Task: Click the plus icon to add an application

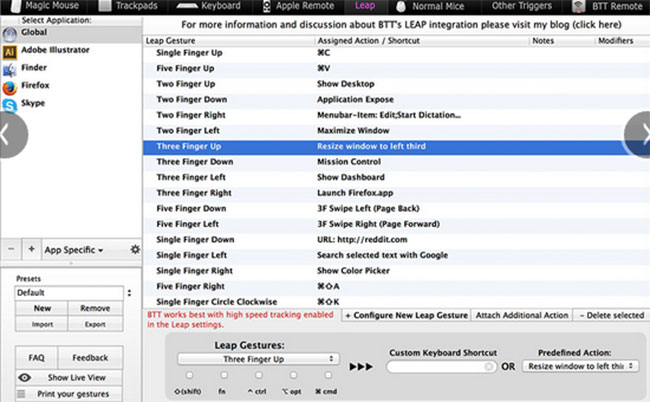Action: coord(32,249)
